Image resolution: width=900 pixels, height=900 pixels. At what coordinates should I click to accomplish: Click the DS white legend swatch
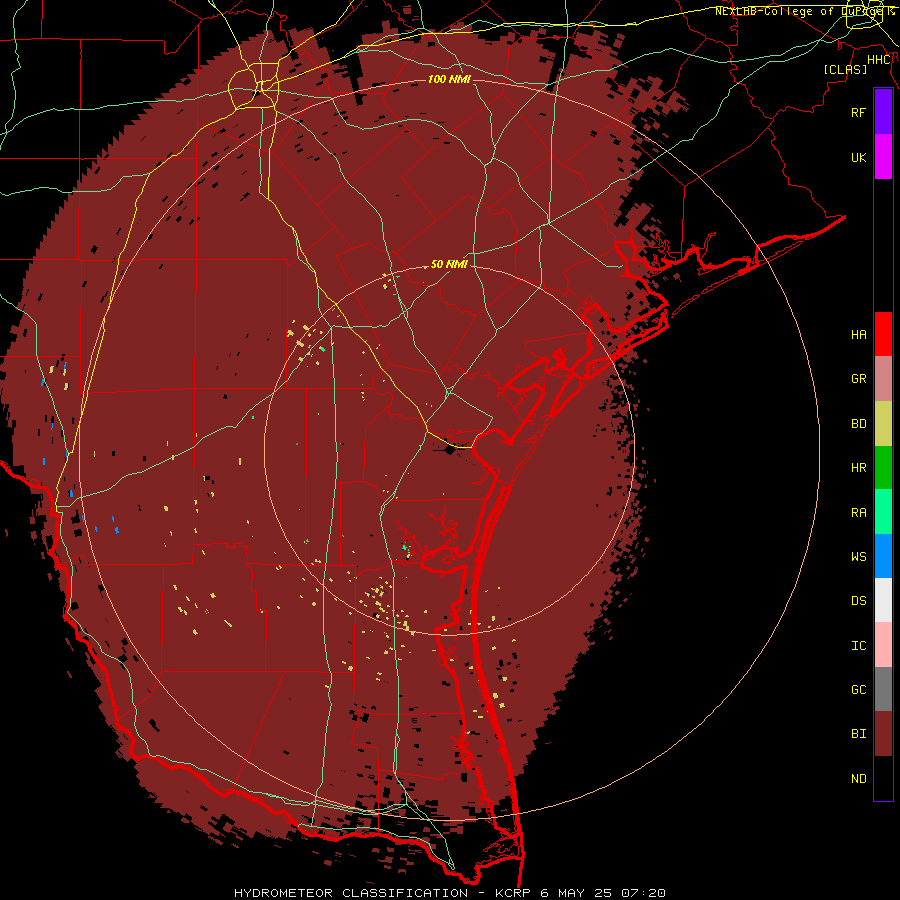(x=883, y=600)
